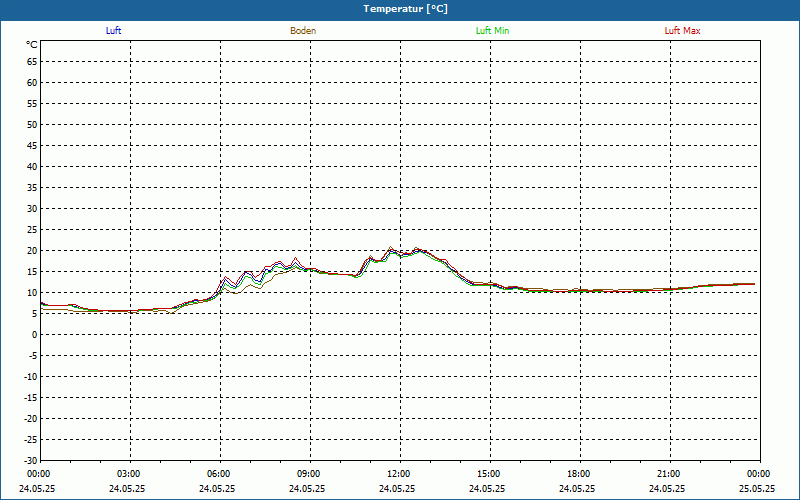Click y-axis value '-25'
The width and height of the screenshot is (800, 500).
tap(31, 440)
